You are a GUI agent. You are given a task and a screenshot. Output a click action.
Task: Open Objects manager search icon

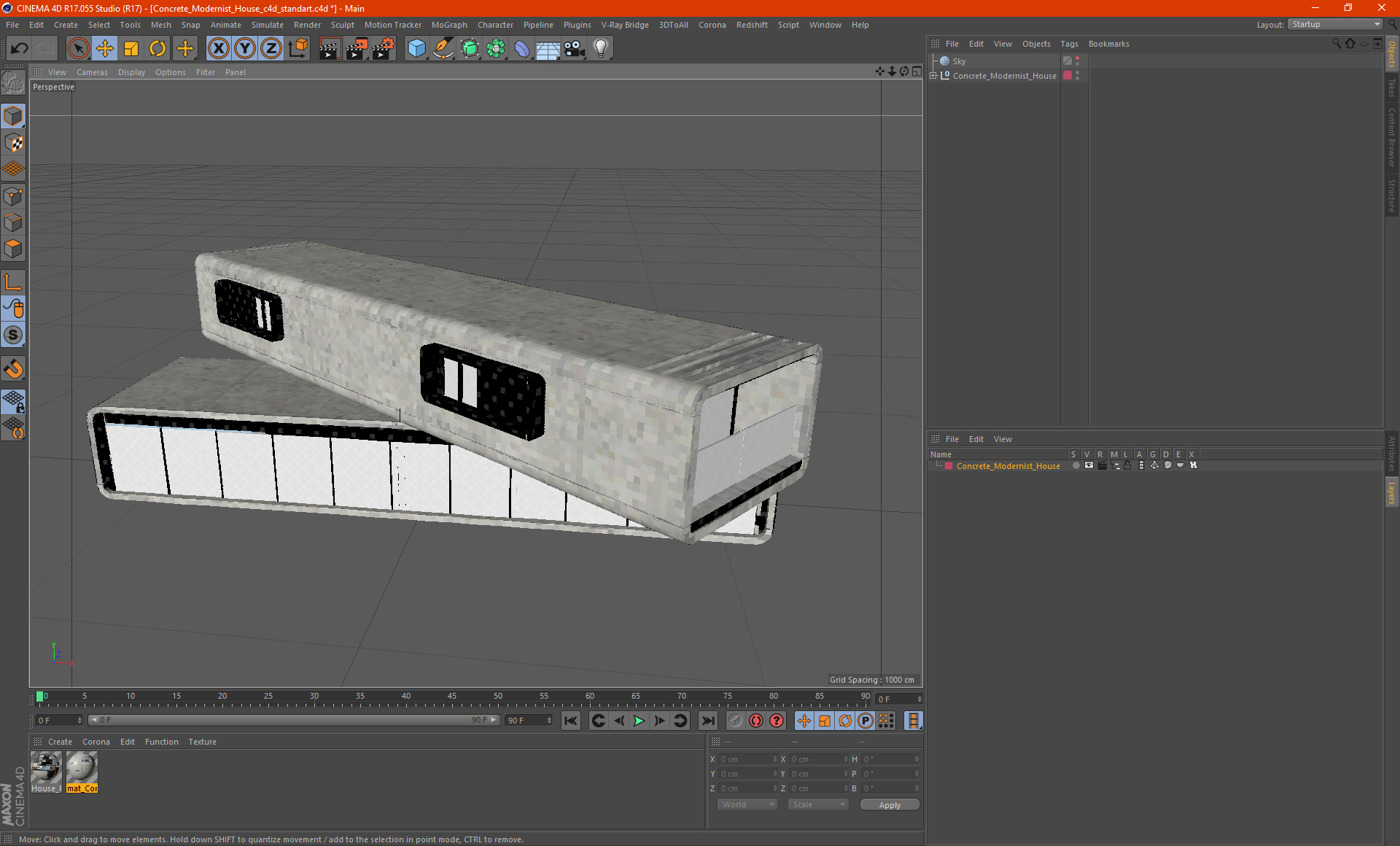[1337, 44]
